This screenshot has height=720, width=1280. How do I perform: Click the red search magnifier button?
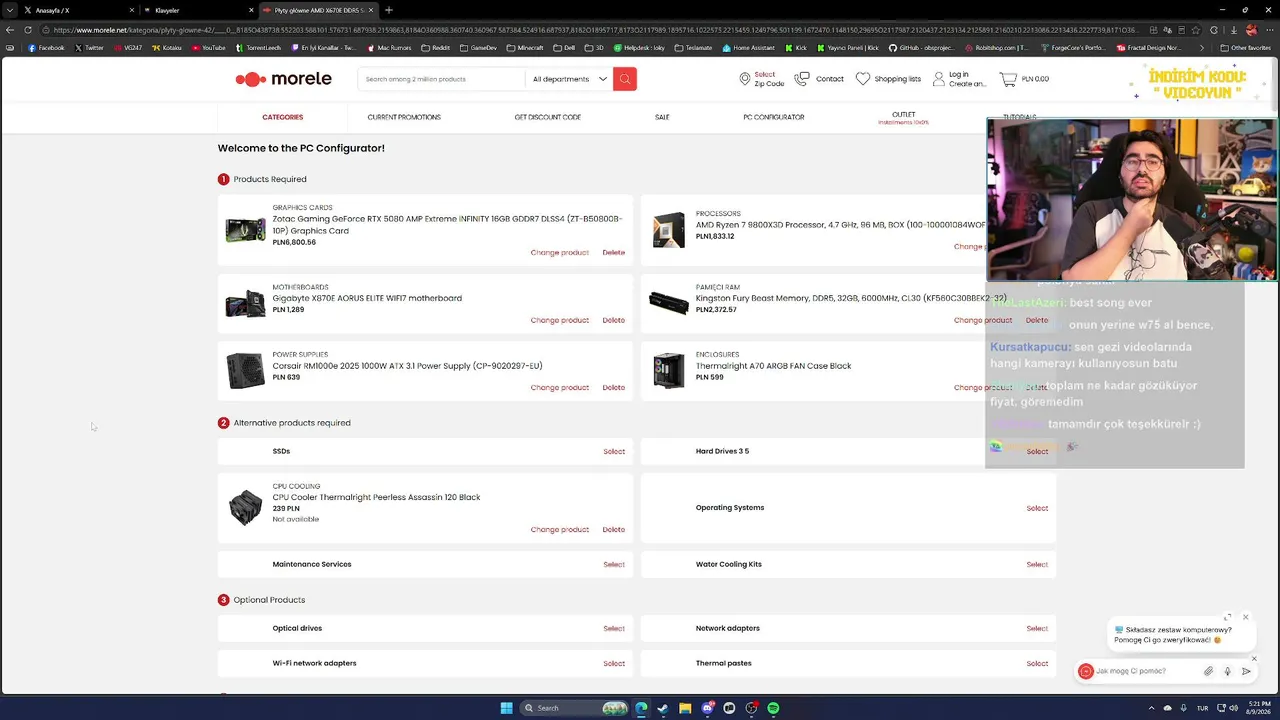click(625, 79)
